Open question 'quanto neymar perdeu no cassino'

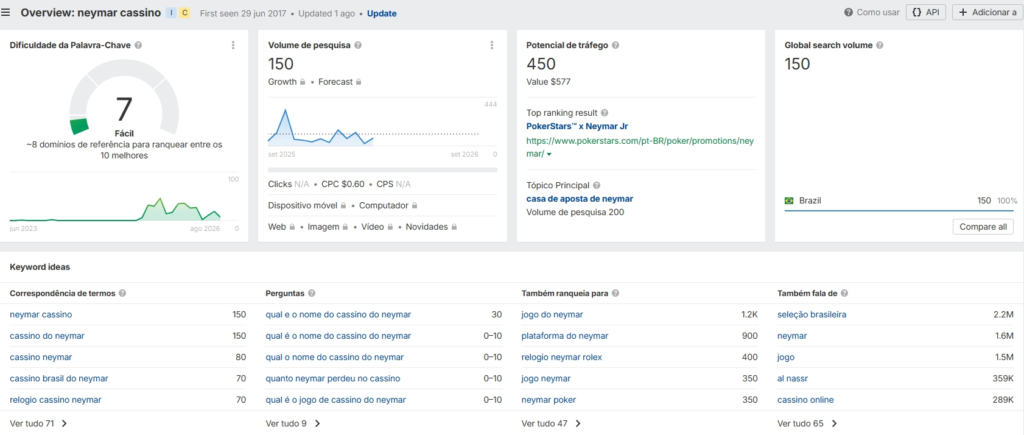tap(333, 378)
